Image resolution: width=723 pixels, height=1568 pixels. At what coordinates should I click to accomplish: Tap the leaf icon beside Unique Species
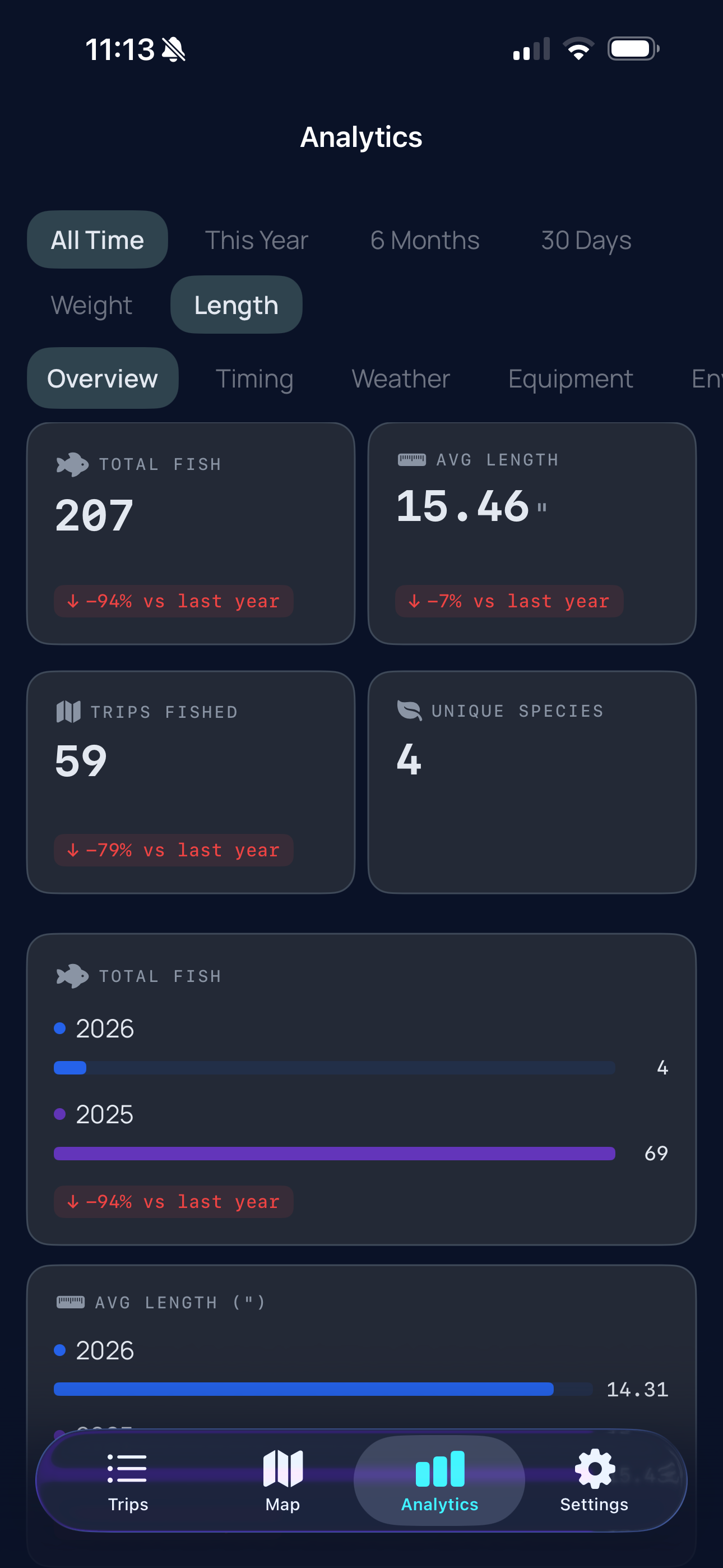410,711
